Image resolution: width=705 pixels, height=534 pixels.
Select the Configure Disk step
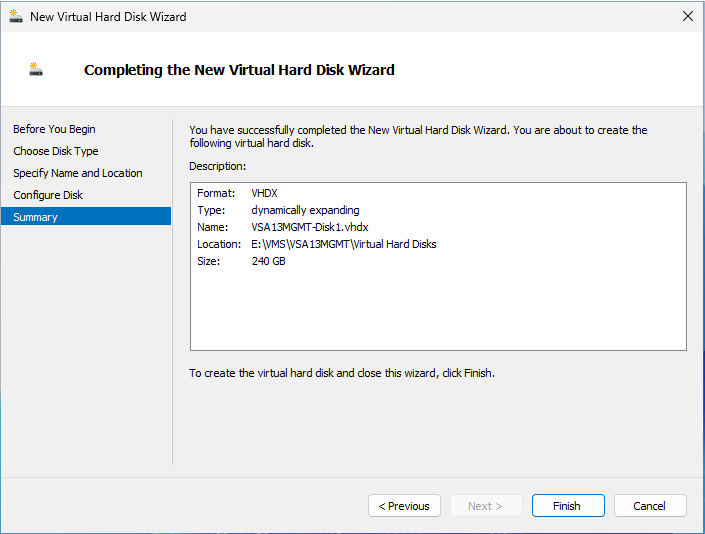coord(48,195)
